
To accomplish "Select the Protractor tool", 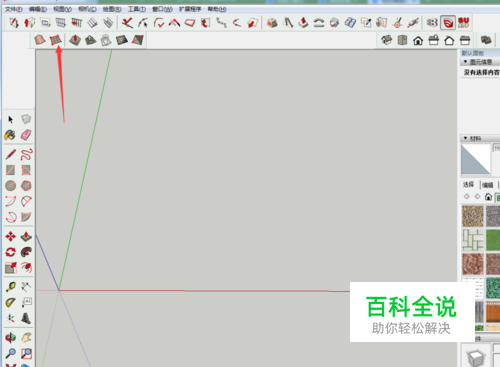I will (x=10, y=302).
